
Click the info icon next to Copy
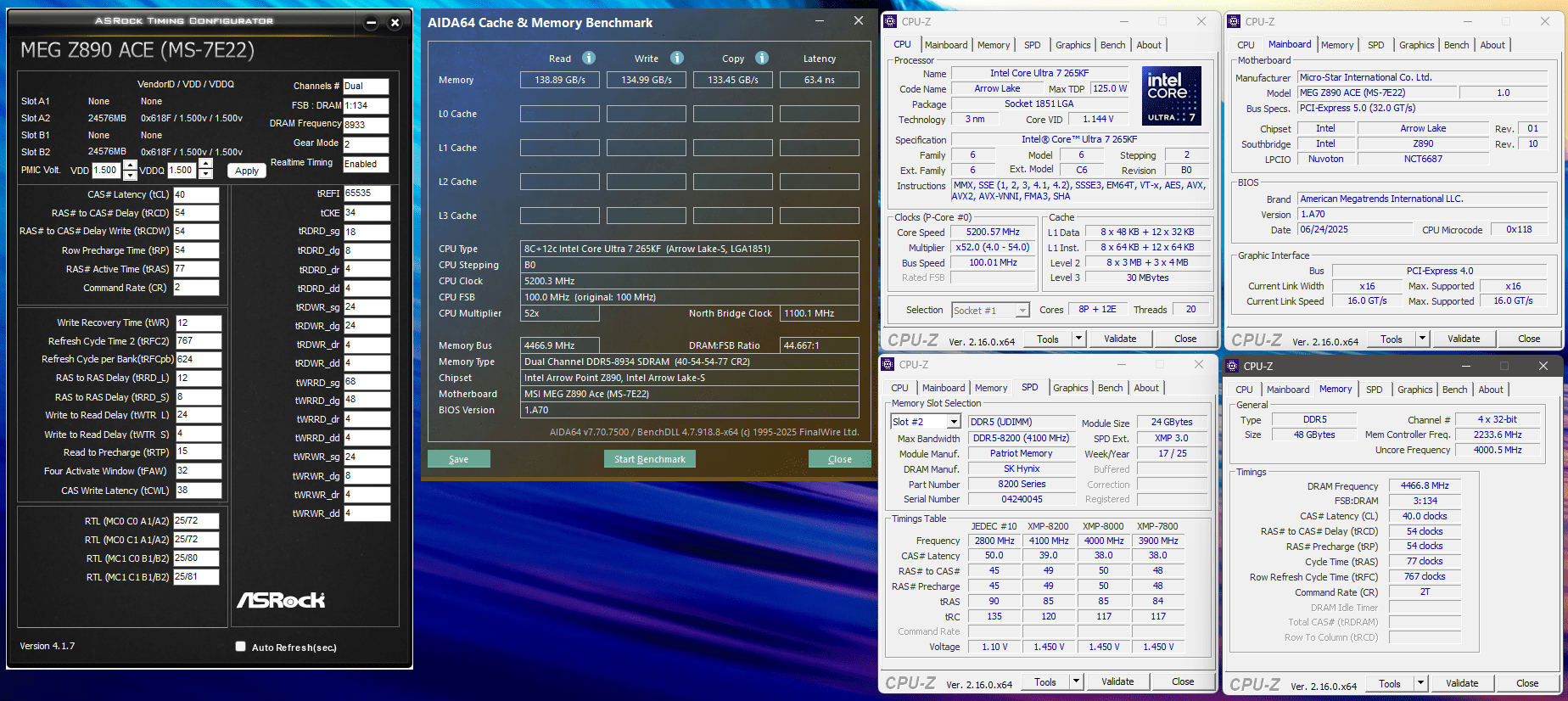pyautogui.click(x=761, y=58)
